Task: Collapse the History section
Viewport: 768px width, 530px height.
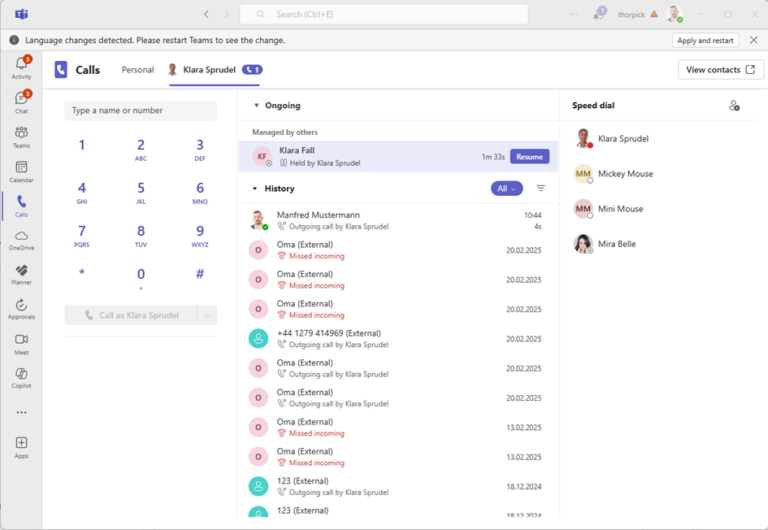Action: coord(255,188)
